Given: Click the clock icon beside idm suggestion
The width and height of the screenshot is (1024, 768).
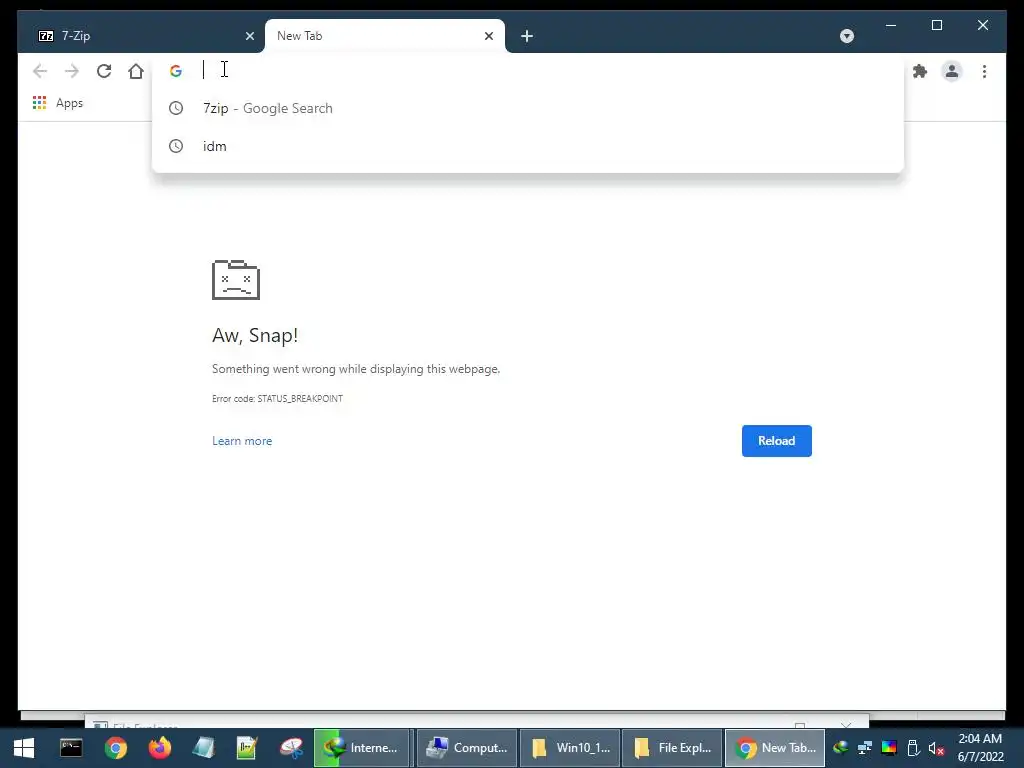Looking at the screenshot, I should [176, 146].
